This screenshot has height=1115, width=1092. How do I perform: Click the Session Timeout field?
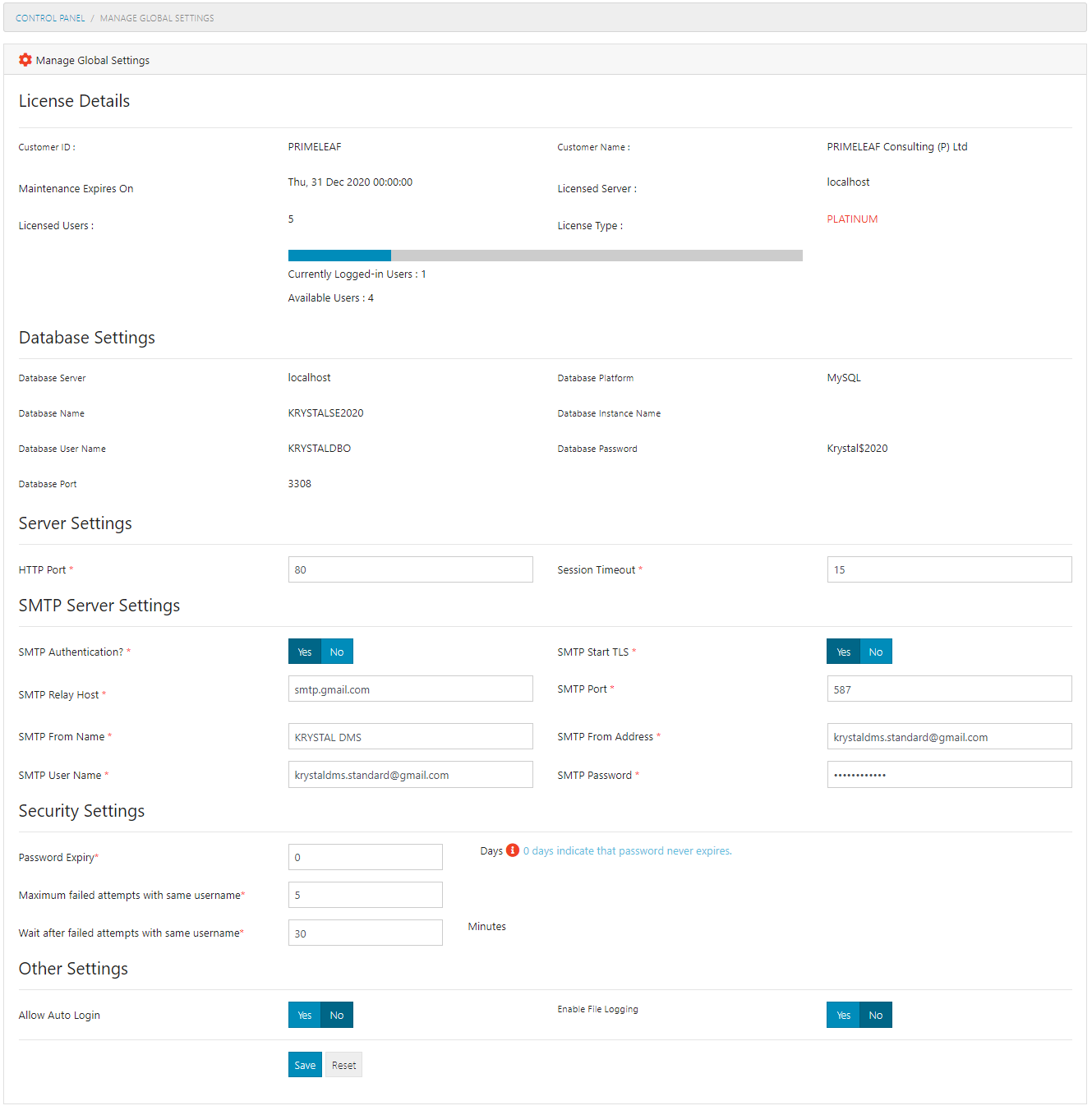949,569
